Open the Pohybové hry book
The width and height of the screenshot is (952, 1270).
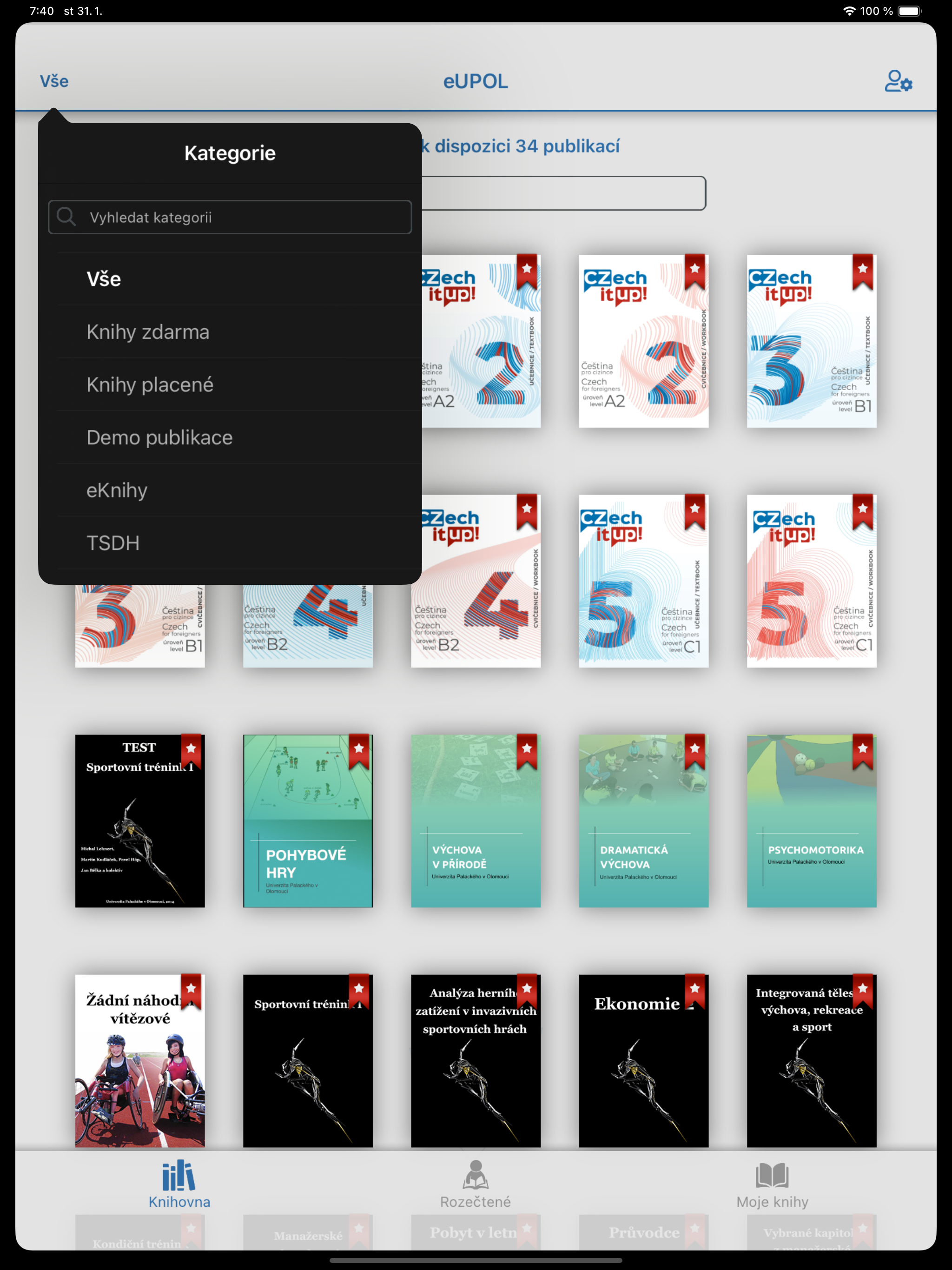point(308,821)
